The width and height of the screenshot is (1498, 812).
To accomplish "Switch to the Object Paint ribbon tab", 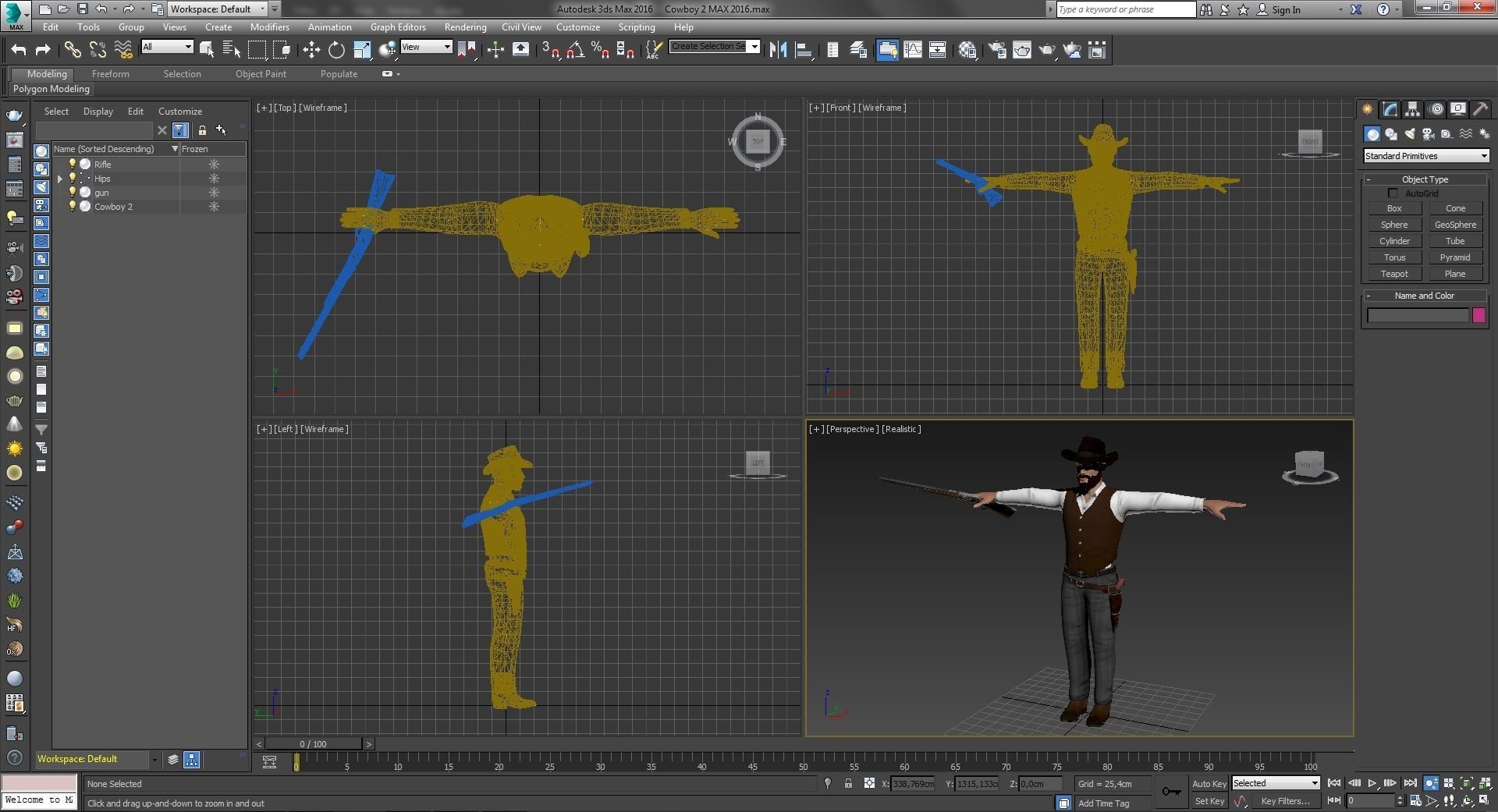I will [x=261, y=74].
